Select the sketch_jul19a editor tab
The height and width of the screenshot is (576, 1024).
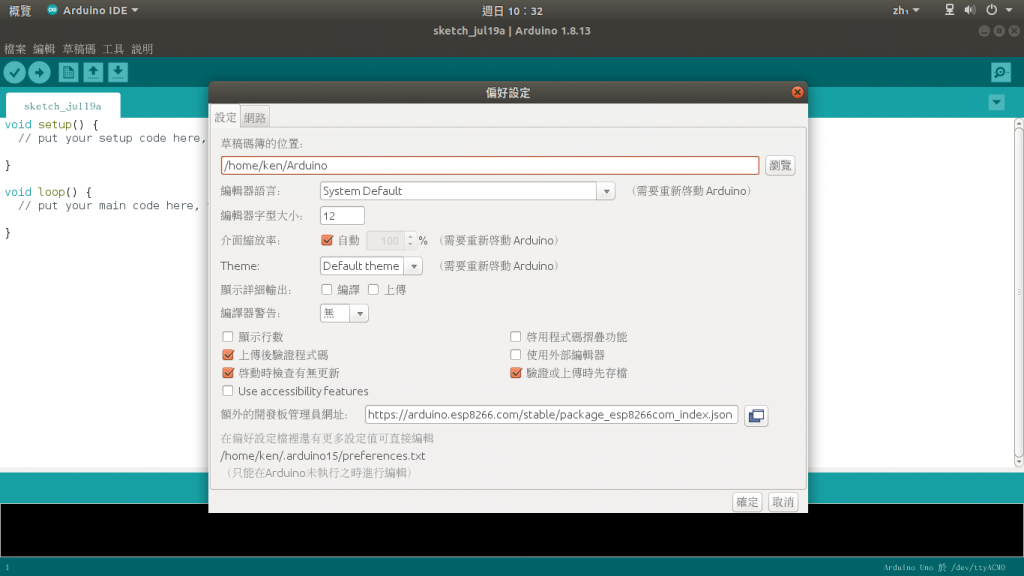coord(63,106)
